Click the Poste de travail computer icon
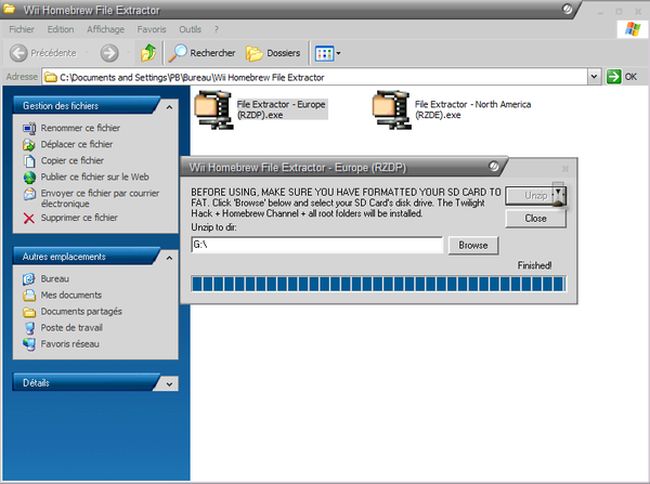The height and width of the screenshot is (484, 650). 29,328
